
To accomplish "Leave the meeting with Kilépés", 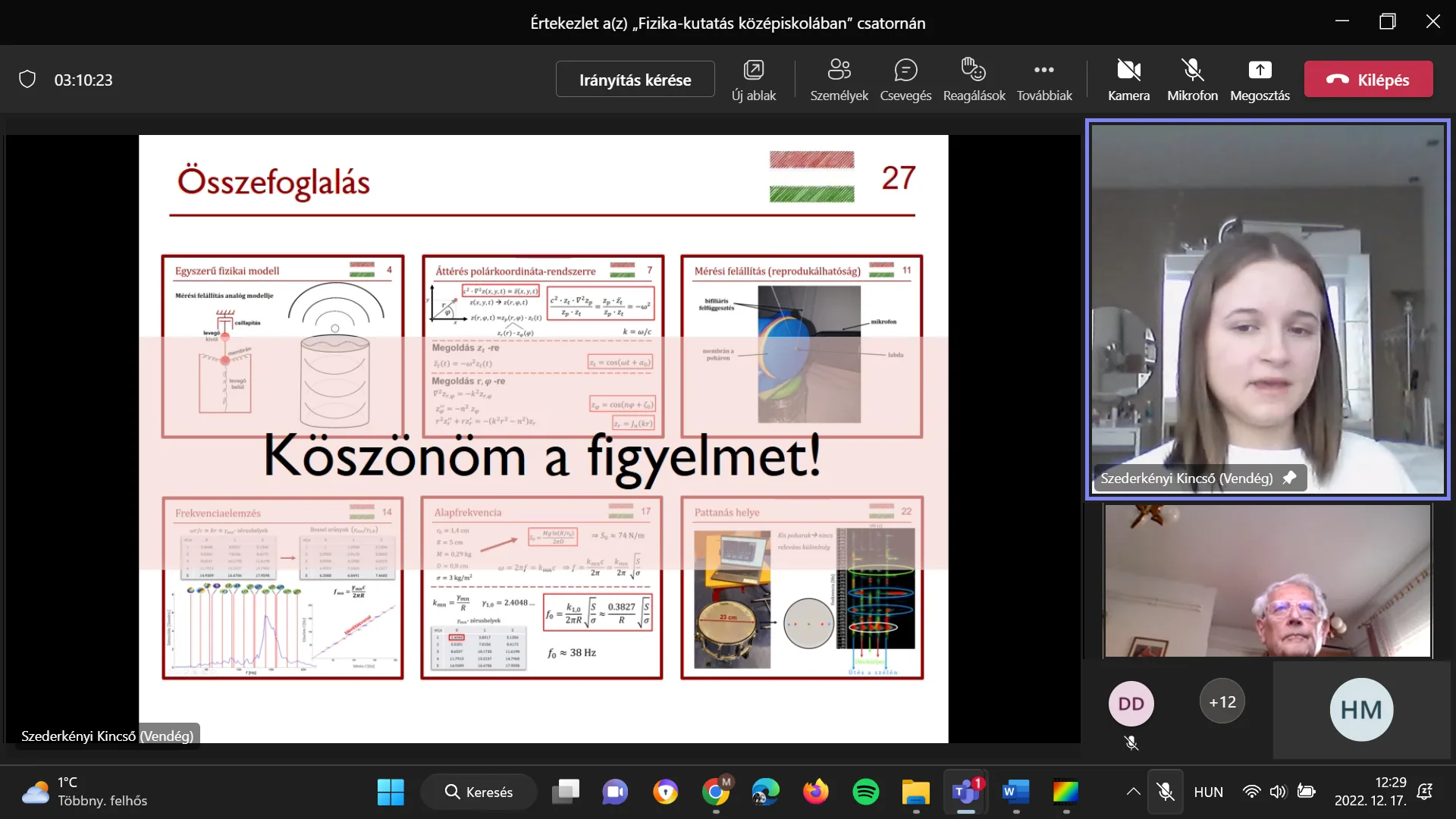I will pos(1368,80).
